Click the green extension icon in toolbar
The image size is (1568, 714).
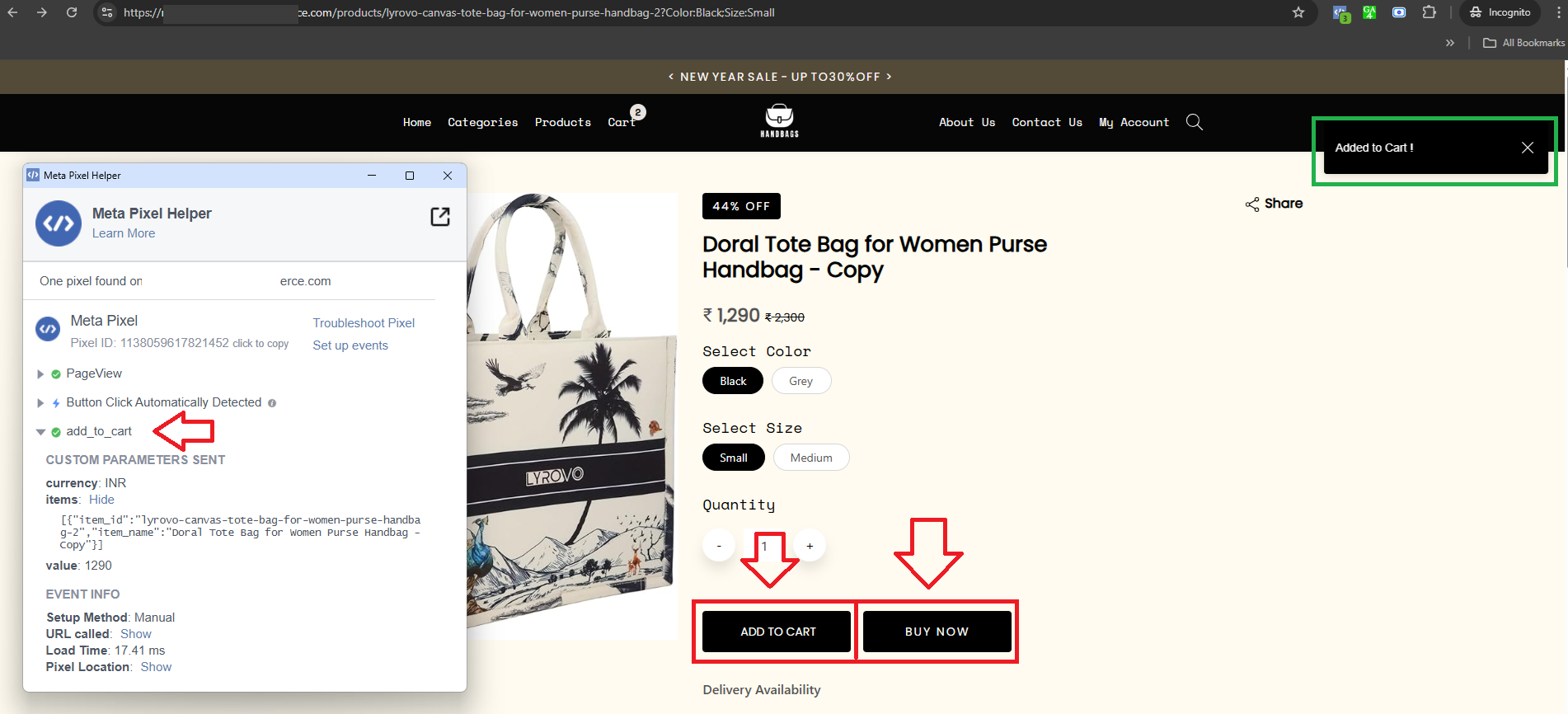click(x=1369, y=12)
